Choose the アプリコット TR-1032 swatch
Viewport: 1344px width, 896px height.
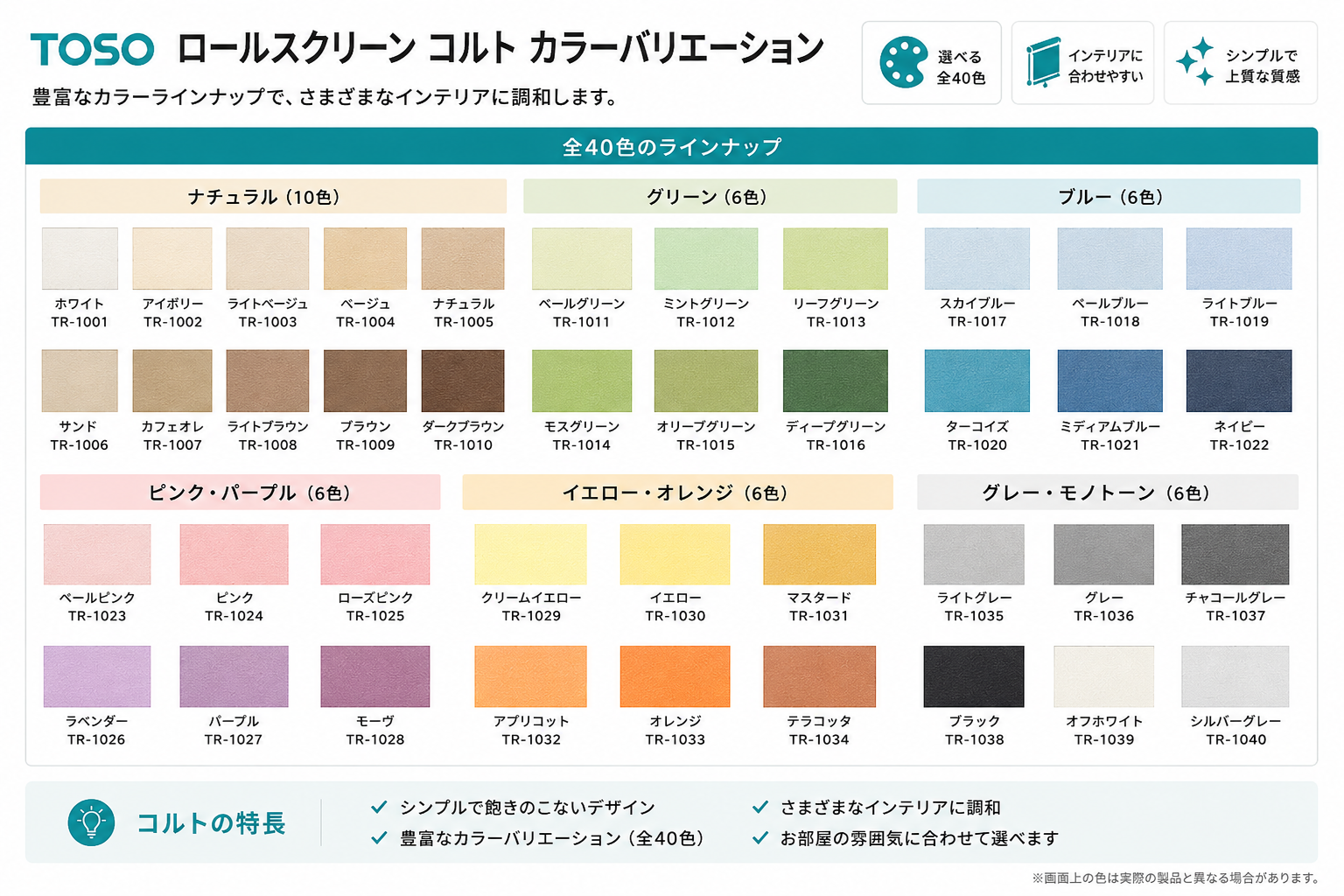tap(530, 676)
